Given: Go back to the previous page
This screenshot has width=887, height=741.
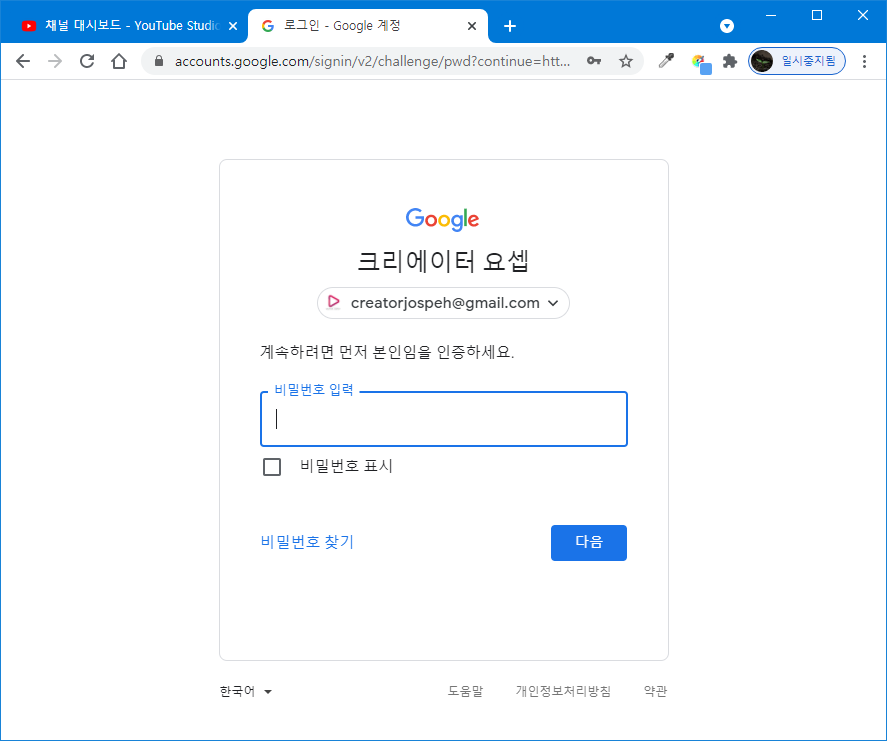Looking at the screenshot, I should 23,61.
